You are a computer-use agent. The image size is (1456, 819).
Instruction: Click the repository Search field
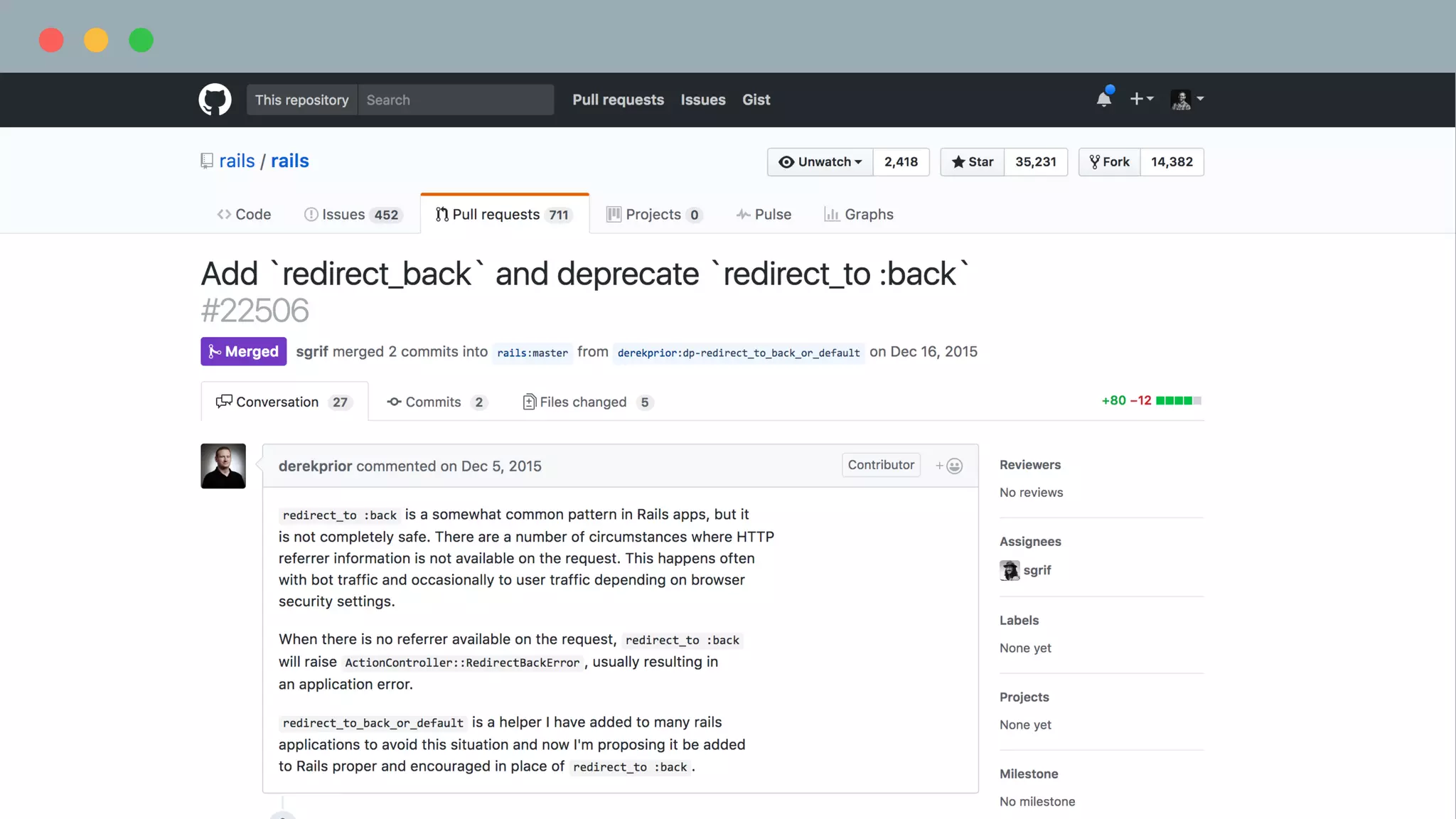455,100
